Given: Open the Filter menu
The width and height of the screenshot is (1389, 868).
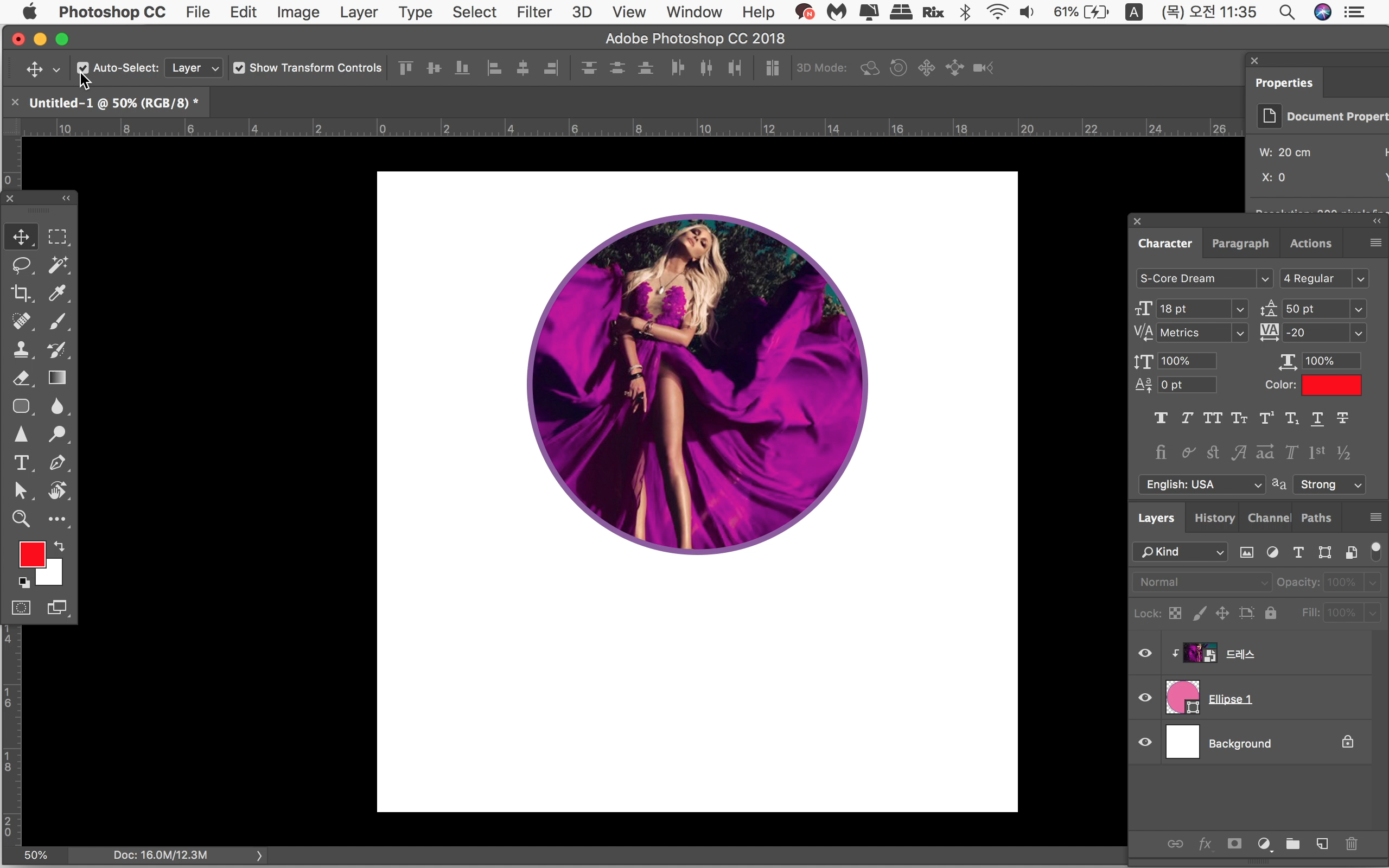Looking at the screenshot, I should (x=533, y=12).
